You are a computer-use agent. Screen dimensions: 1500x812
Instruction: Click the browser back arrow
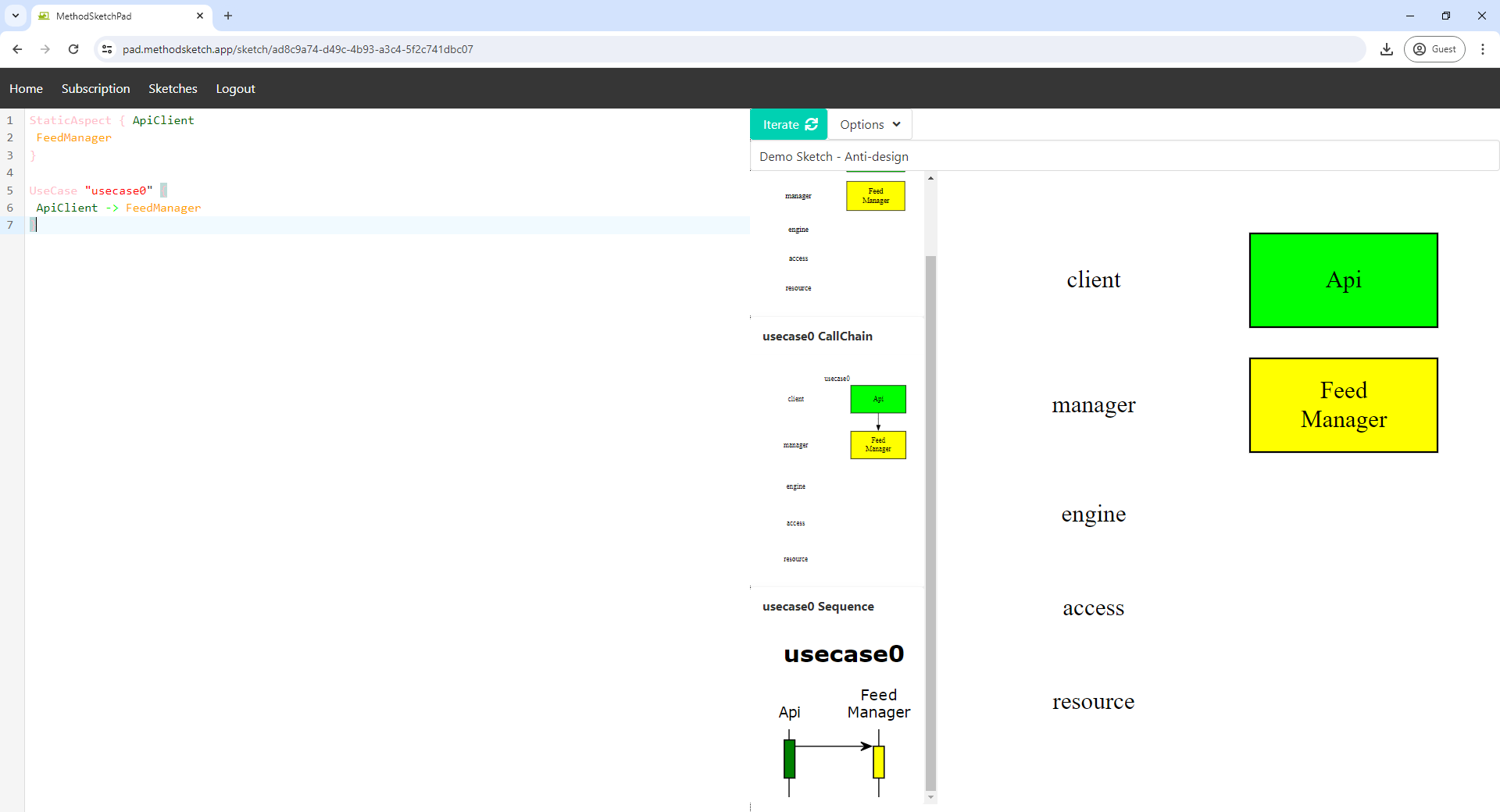click(17, 49)
